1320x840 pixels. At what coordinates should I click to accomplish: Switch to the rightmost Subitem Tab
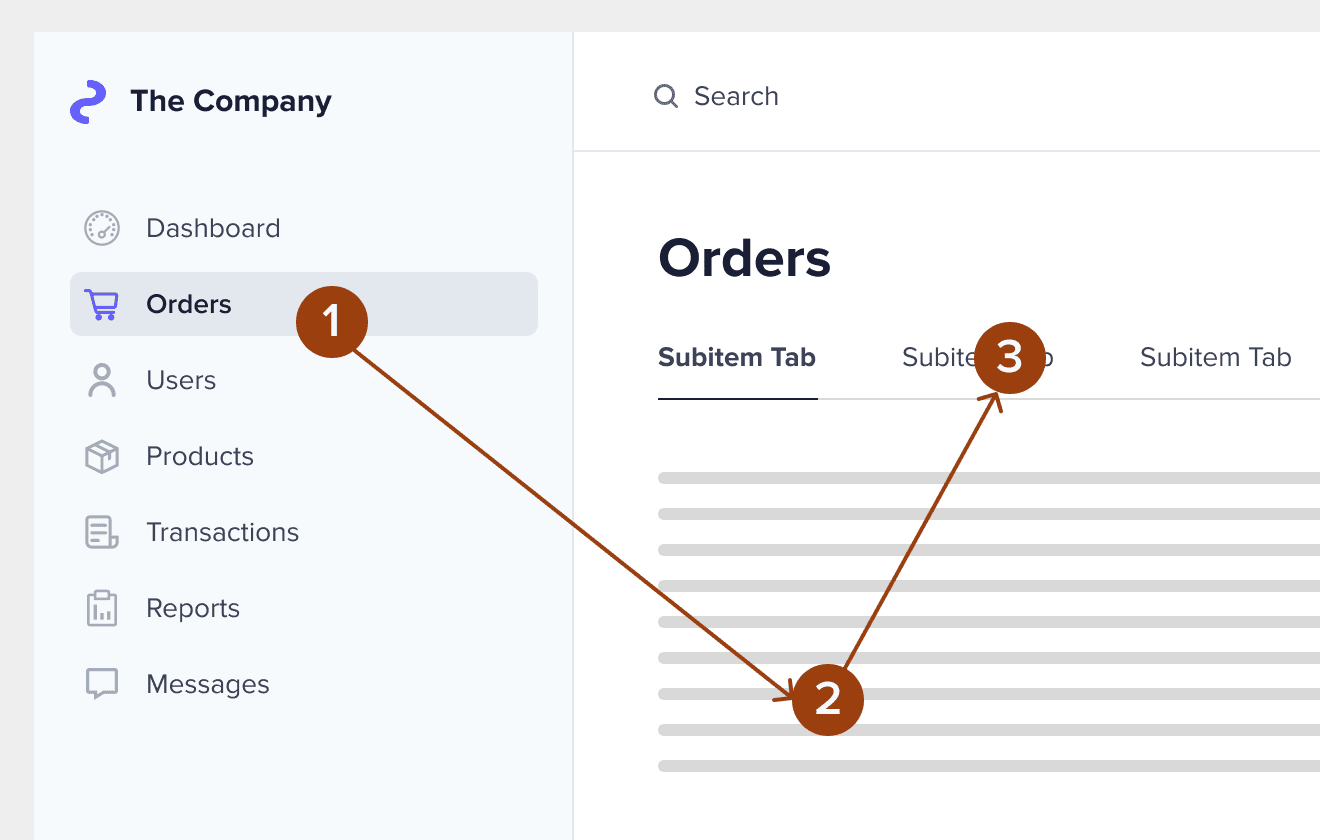point(1216,357)
